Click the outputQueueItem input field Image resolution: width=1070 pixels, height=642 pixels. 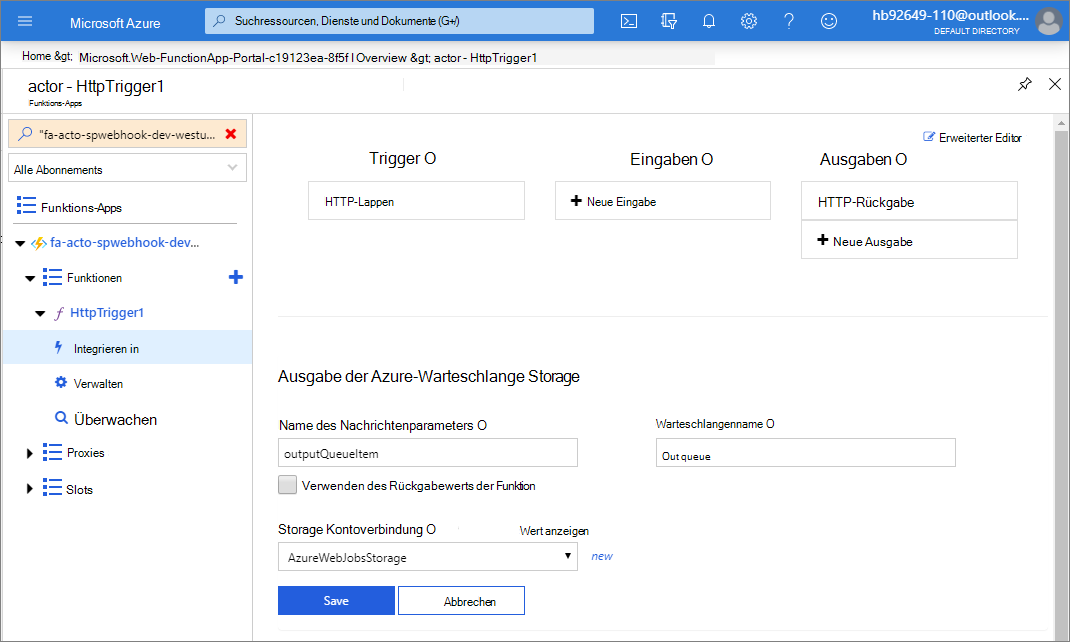click(428, 452)
